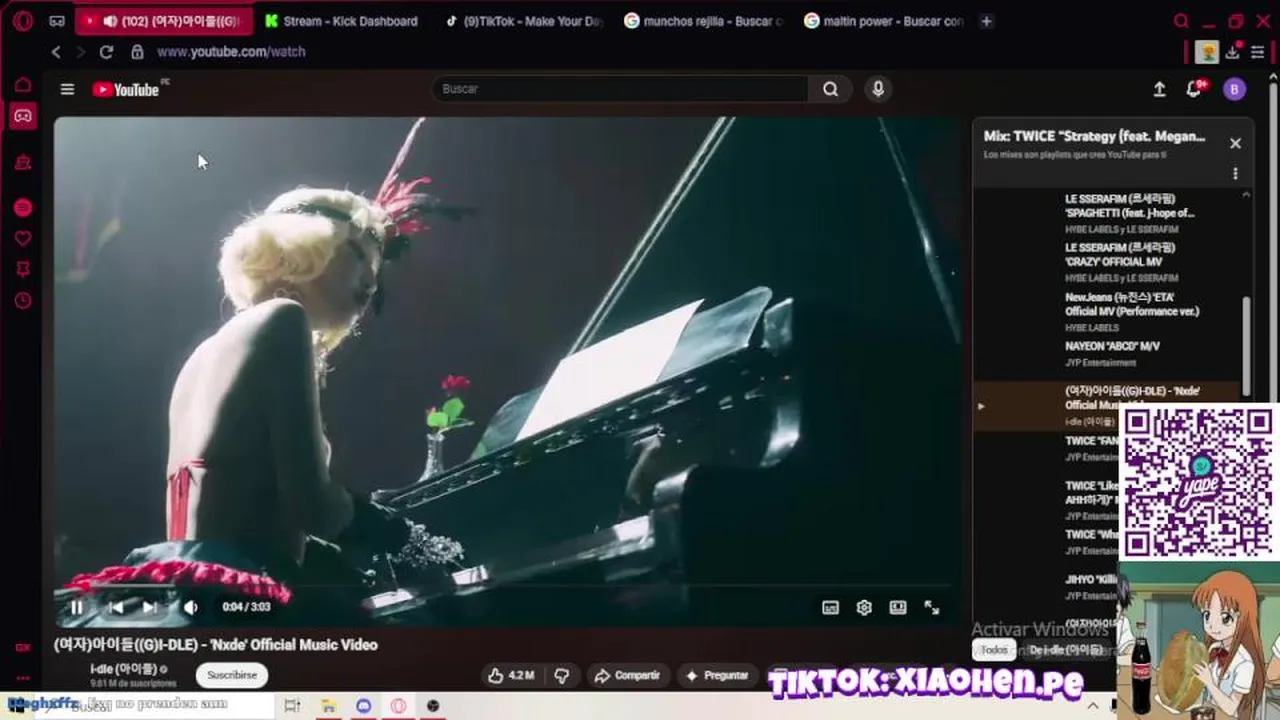
Task: Open the GX control sidebar icon
Action: pos(22,647)
